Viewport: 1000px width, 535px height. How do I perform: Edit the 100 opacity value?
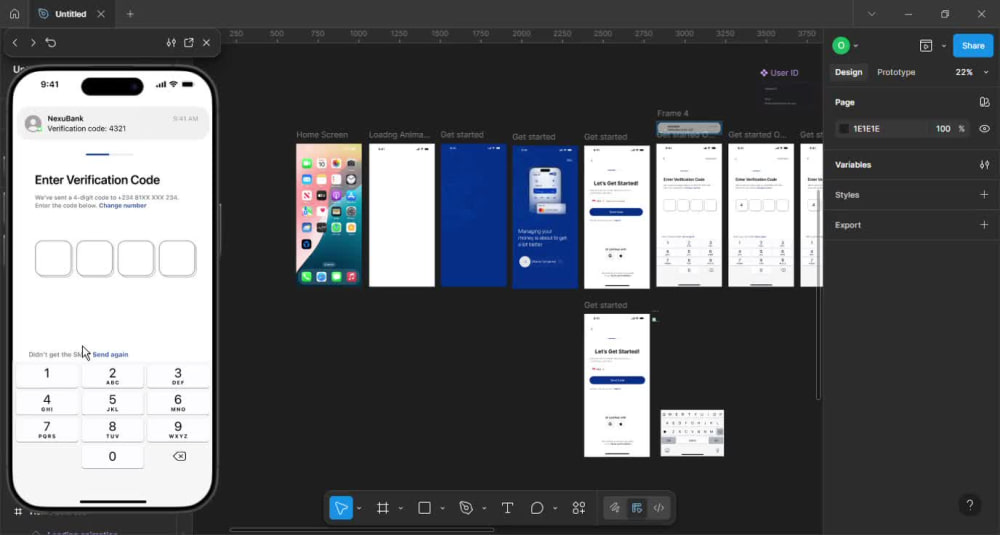943,129
